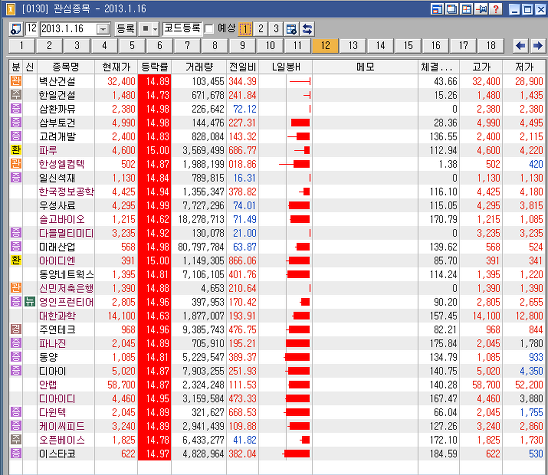Go to previous group page with left arrow
This screenshot has height=475, width=548.
click(520, 45)
